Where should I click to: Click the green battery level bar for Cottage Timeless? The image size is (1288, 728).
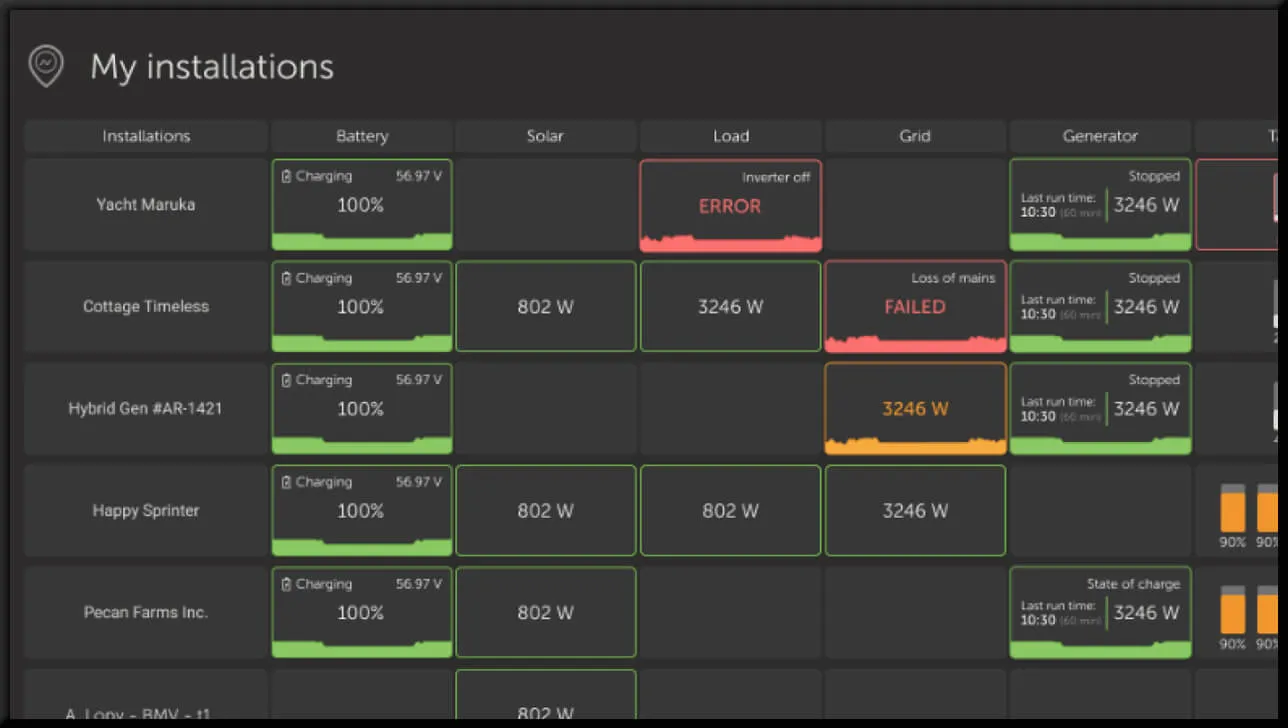[361, 341]
